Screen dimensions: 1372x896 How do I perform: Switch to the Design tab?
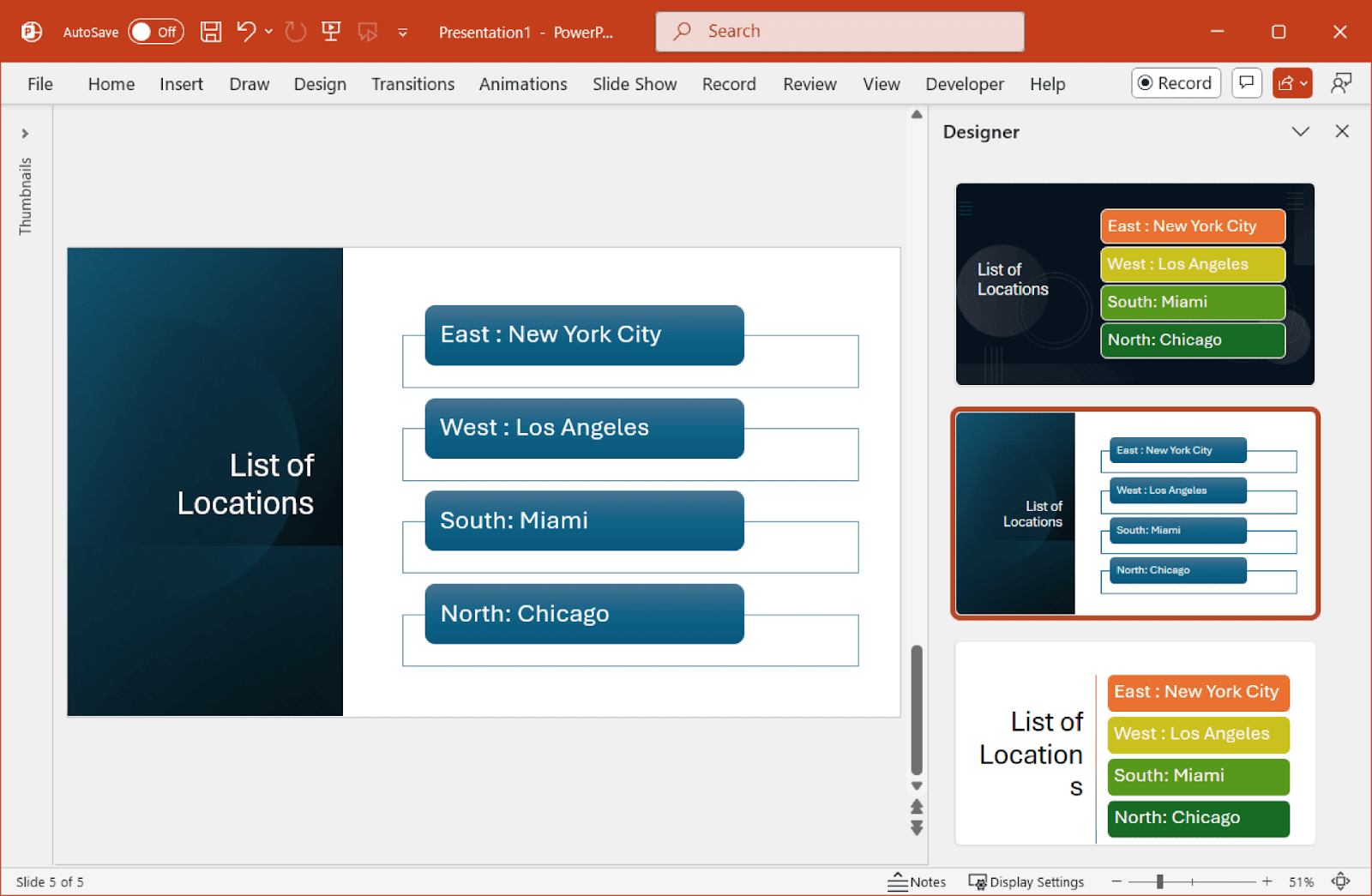320,84
